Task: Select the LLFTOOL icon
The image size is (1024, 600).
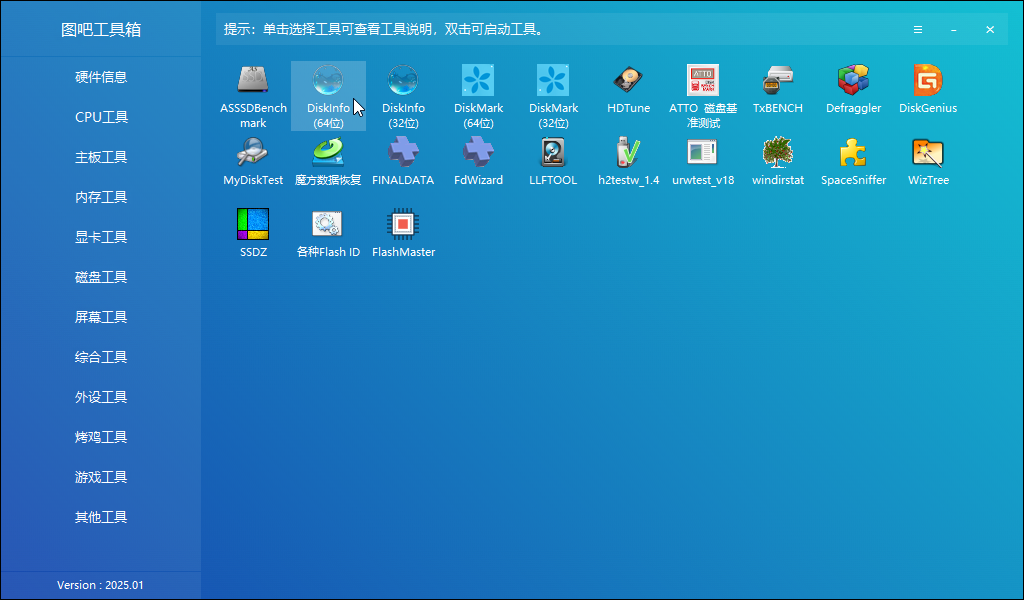Action: [553, 152]
